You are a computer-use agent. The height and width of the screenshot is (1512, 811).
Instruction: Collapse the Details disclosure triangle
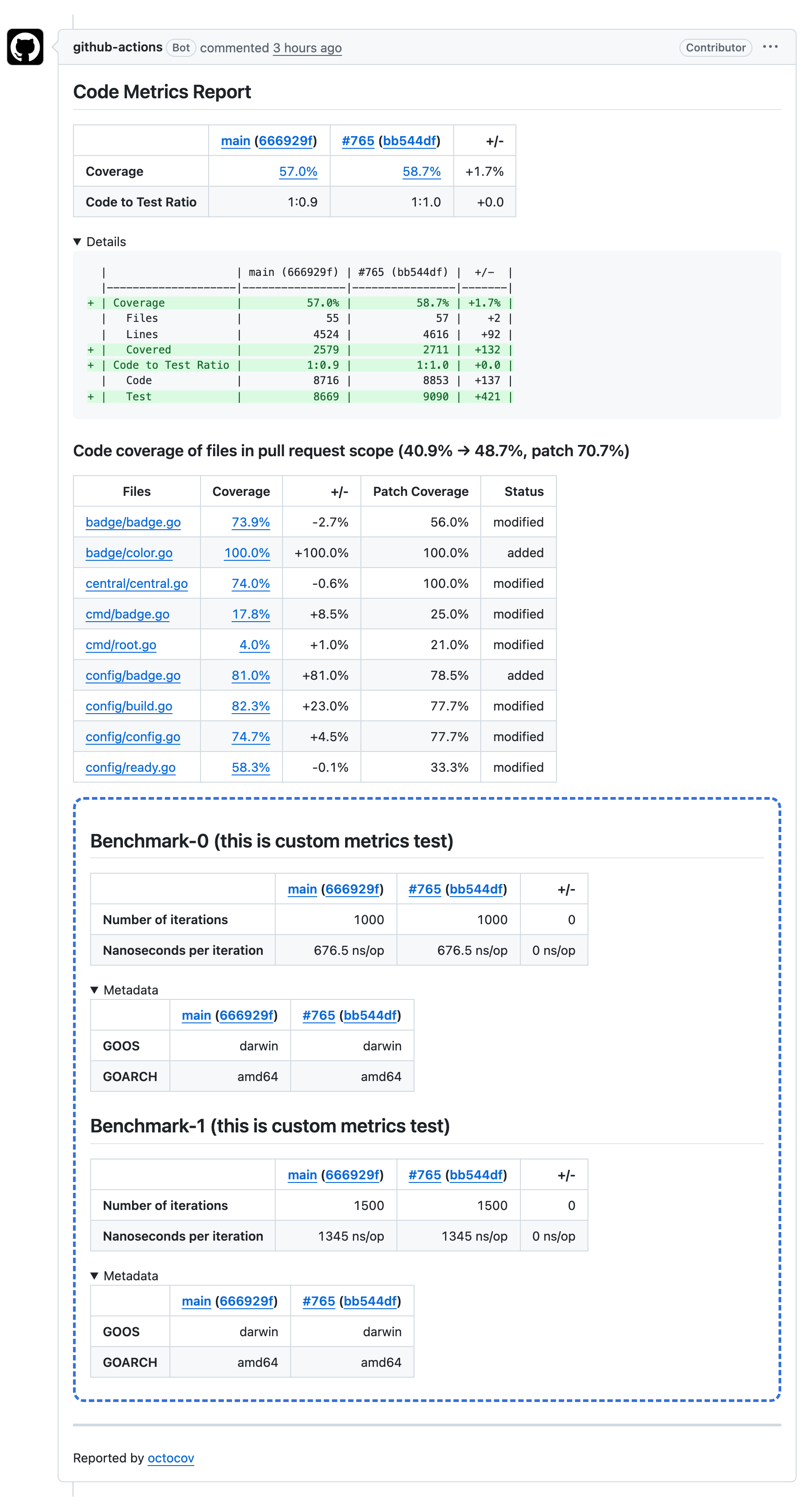77,242
